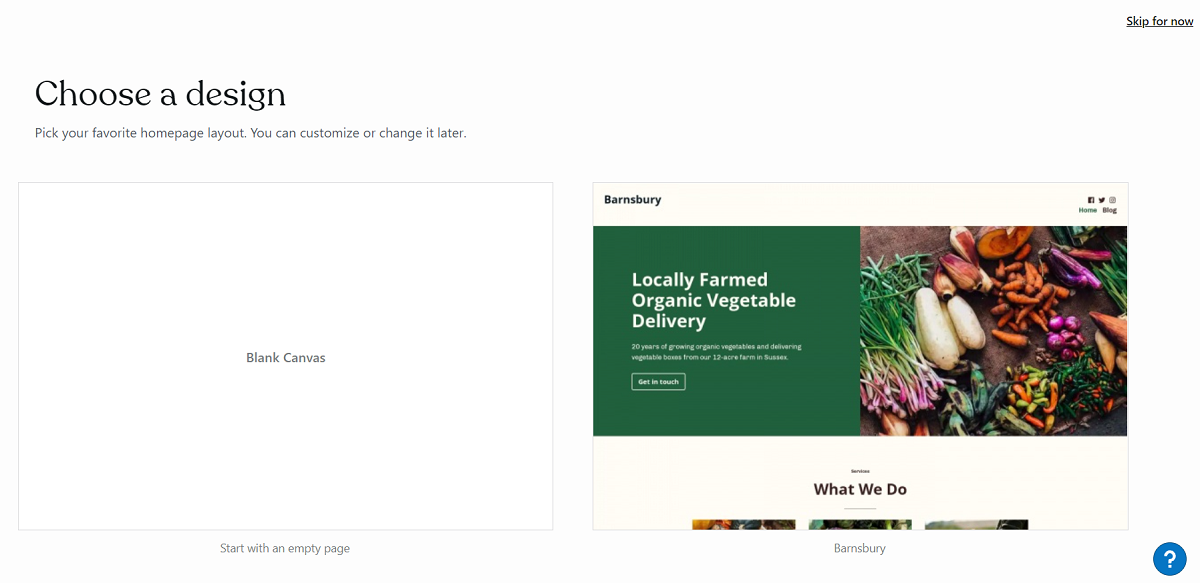
Task: Open help via the question mark button
Action: click(x=1170, y=559)
